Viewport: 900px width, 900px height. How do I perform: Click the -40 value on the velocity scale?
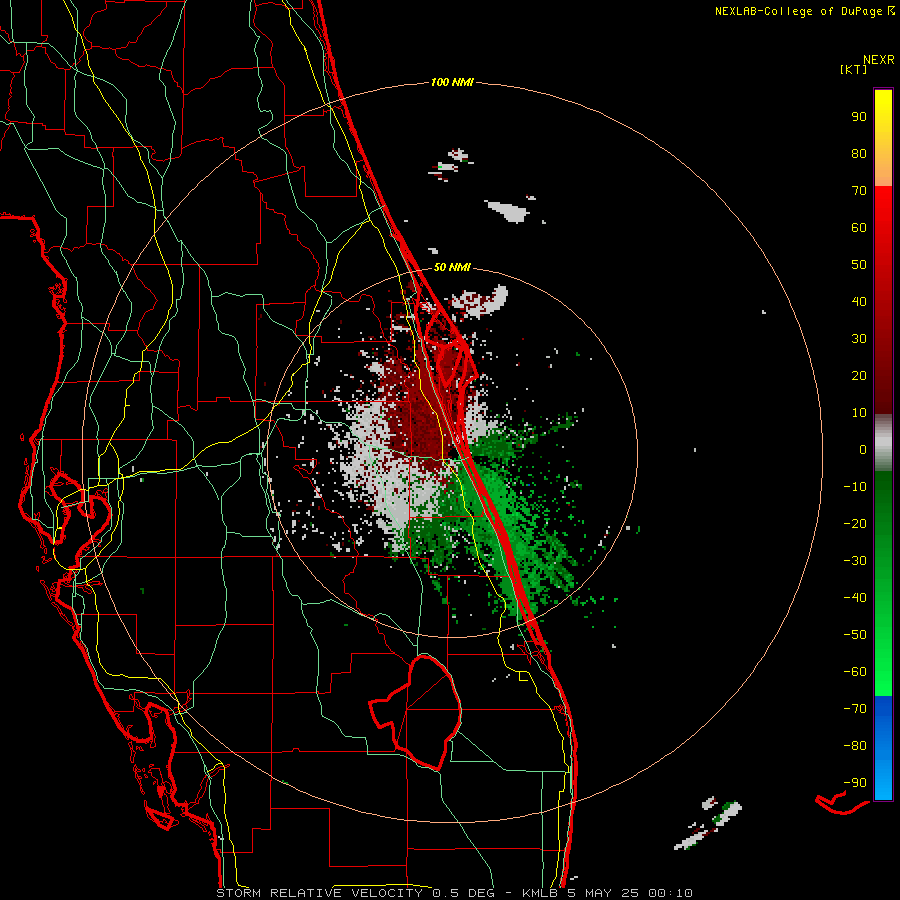[x=855, y=598]
